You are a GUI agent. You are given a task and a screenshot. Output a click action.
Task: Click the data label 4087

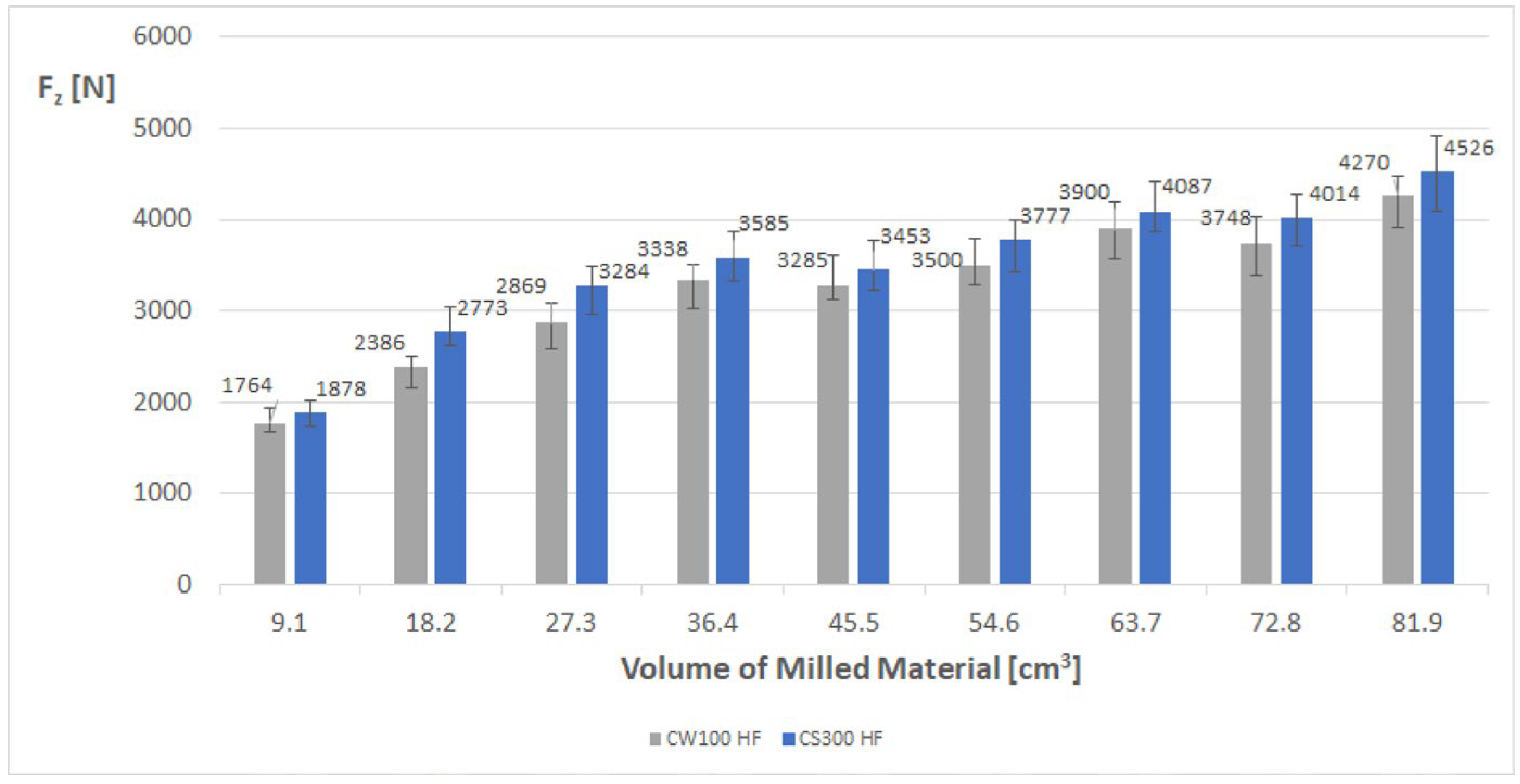point(1187,187)
